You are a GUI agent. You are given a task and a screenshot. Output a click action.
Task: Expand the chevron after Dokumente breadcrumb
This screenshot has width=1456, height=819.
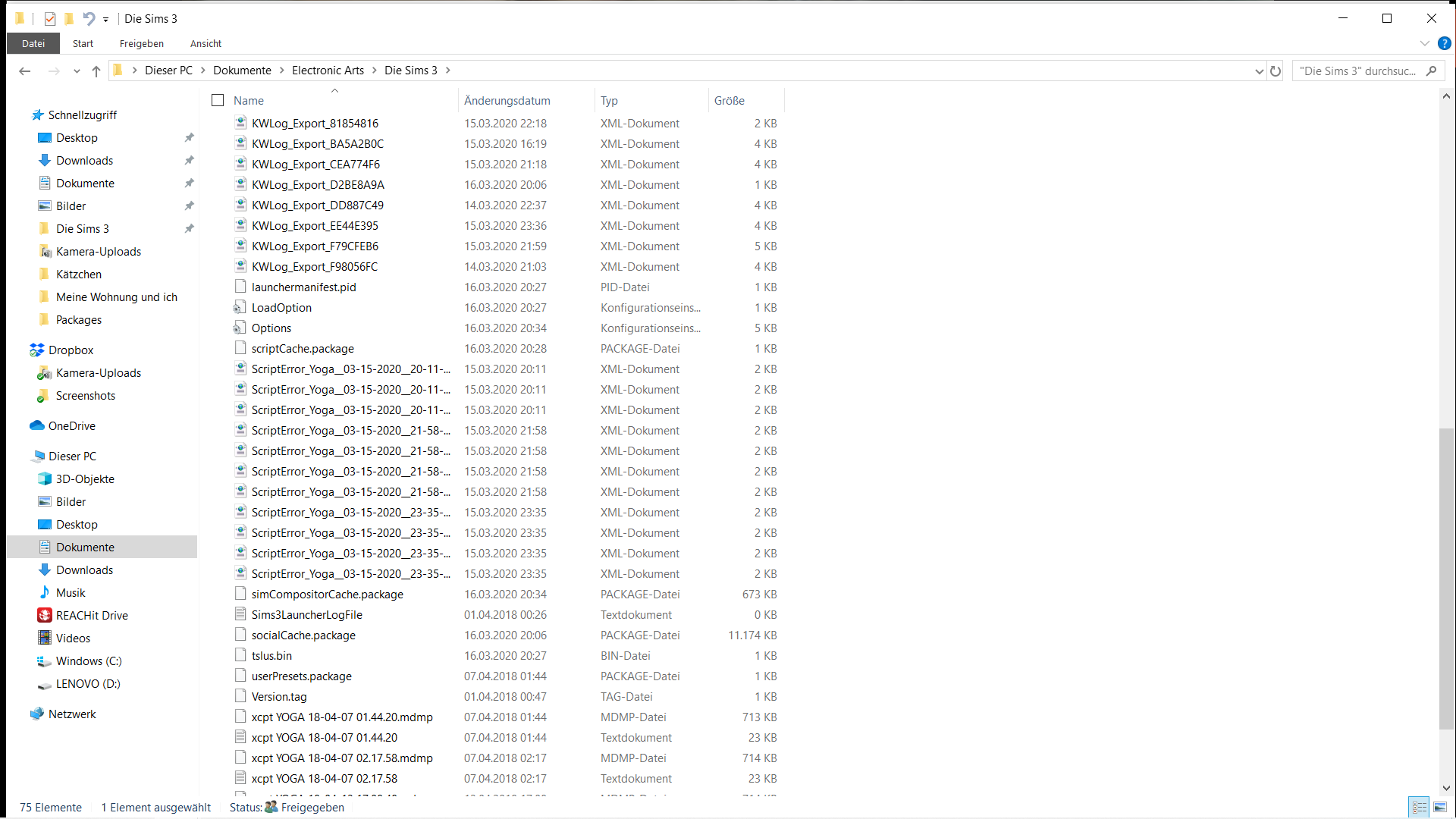click(x=281, y=71)
